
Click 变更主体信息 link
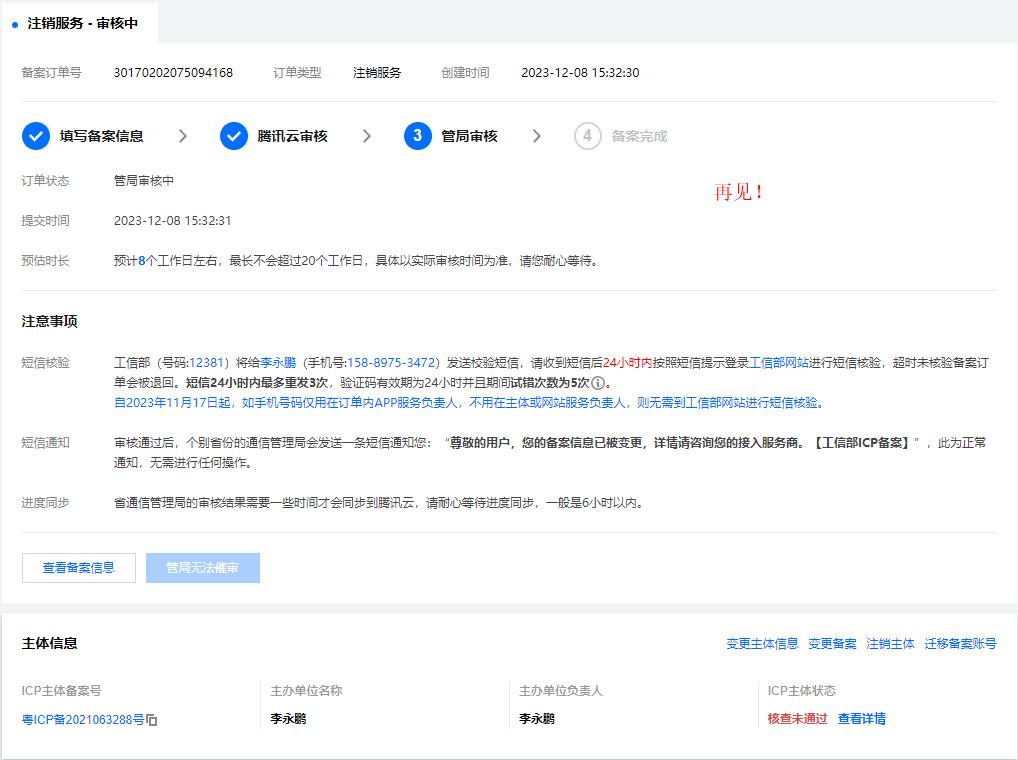click(x=762, y=644)
